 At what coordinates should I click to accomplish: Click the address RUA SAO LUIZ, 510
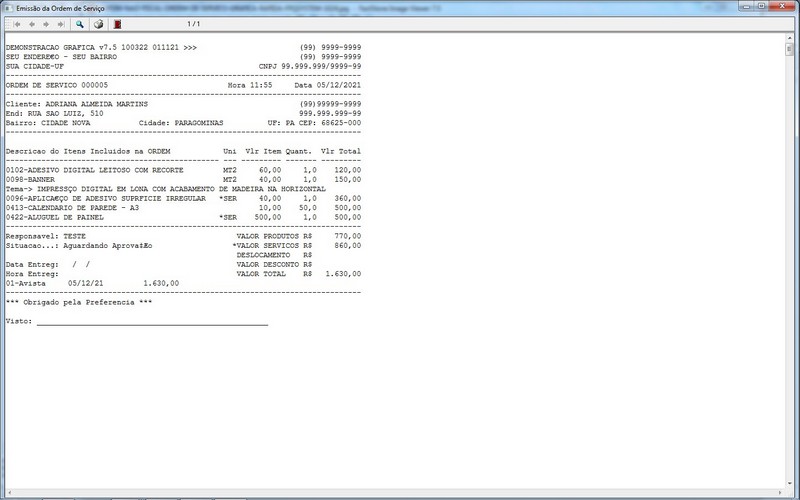click(x=65, y=113)
